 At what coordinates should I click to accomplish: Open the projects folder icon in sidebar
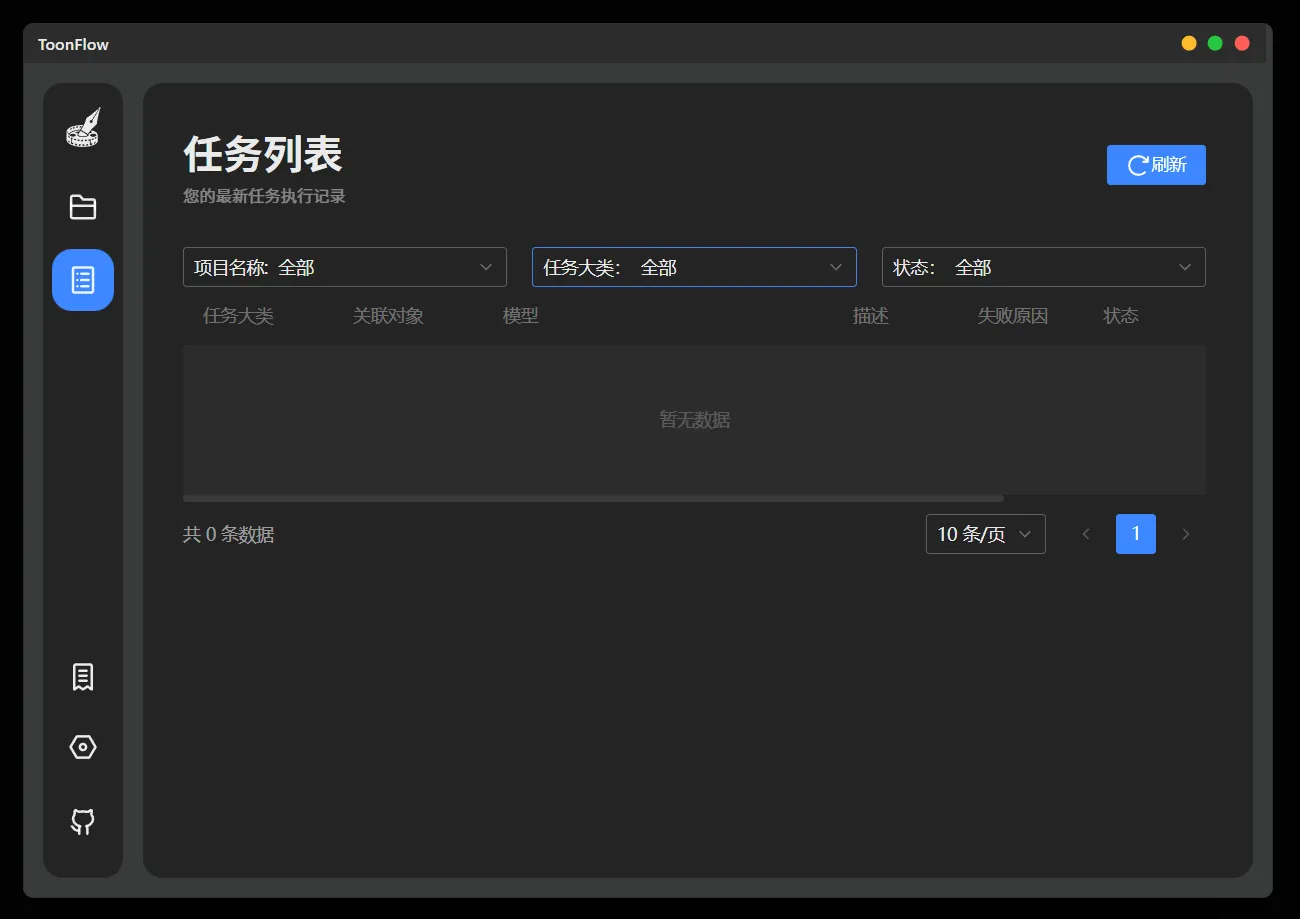[x=83, y=207]
